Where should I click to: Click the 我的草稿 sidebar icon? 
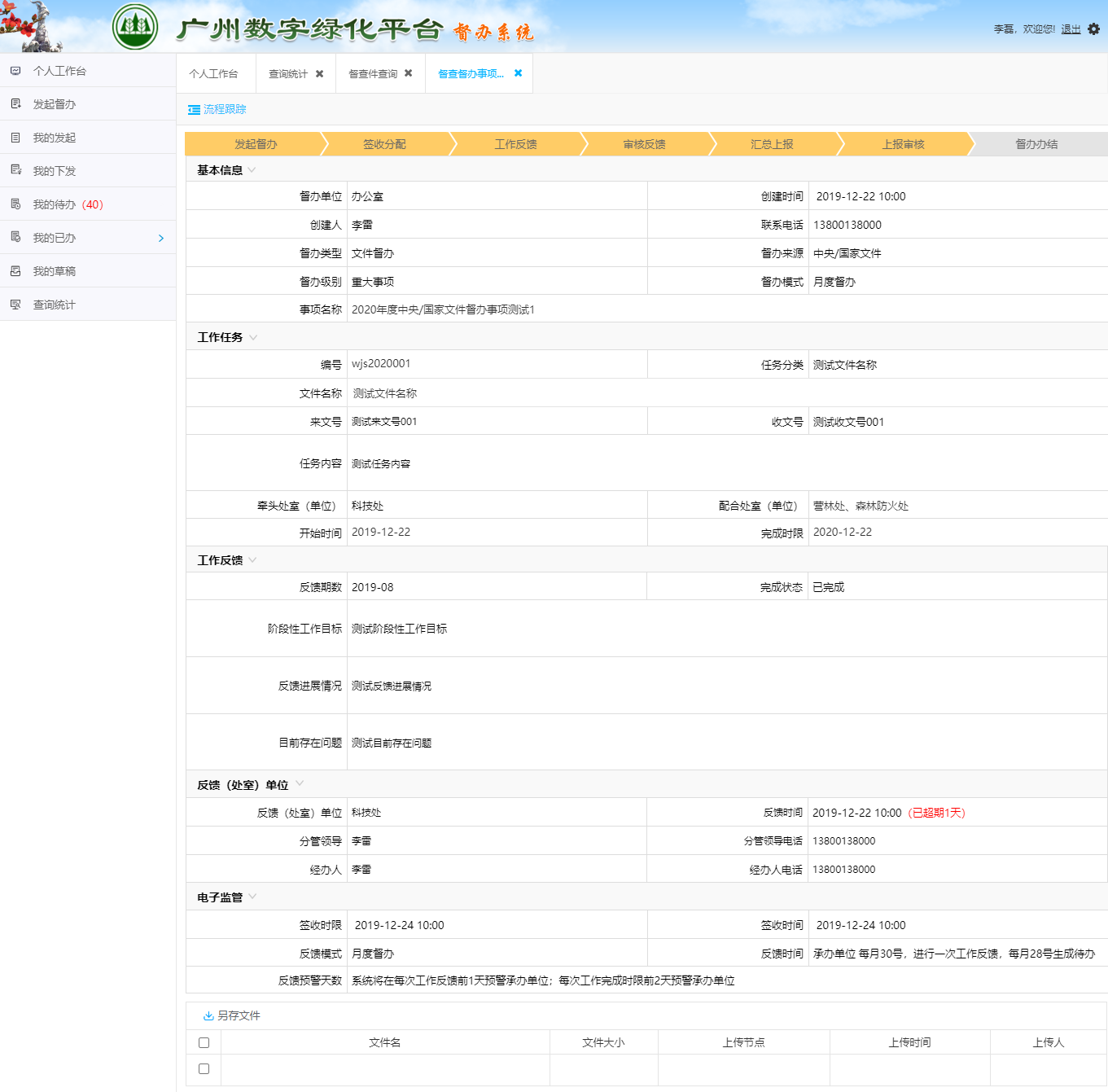[15, 271]
